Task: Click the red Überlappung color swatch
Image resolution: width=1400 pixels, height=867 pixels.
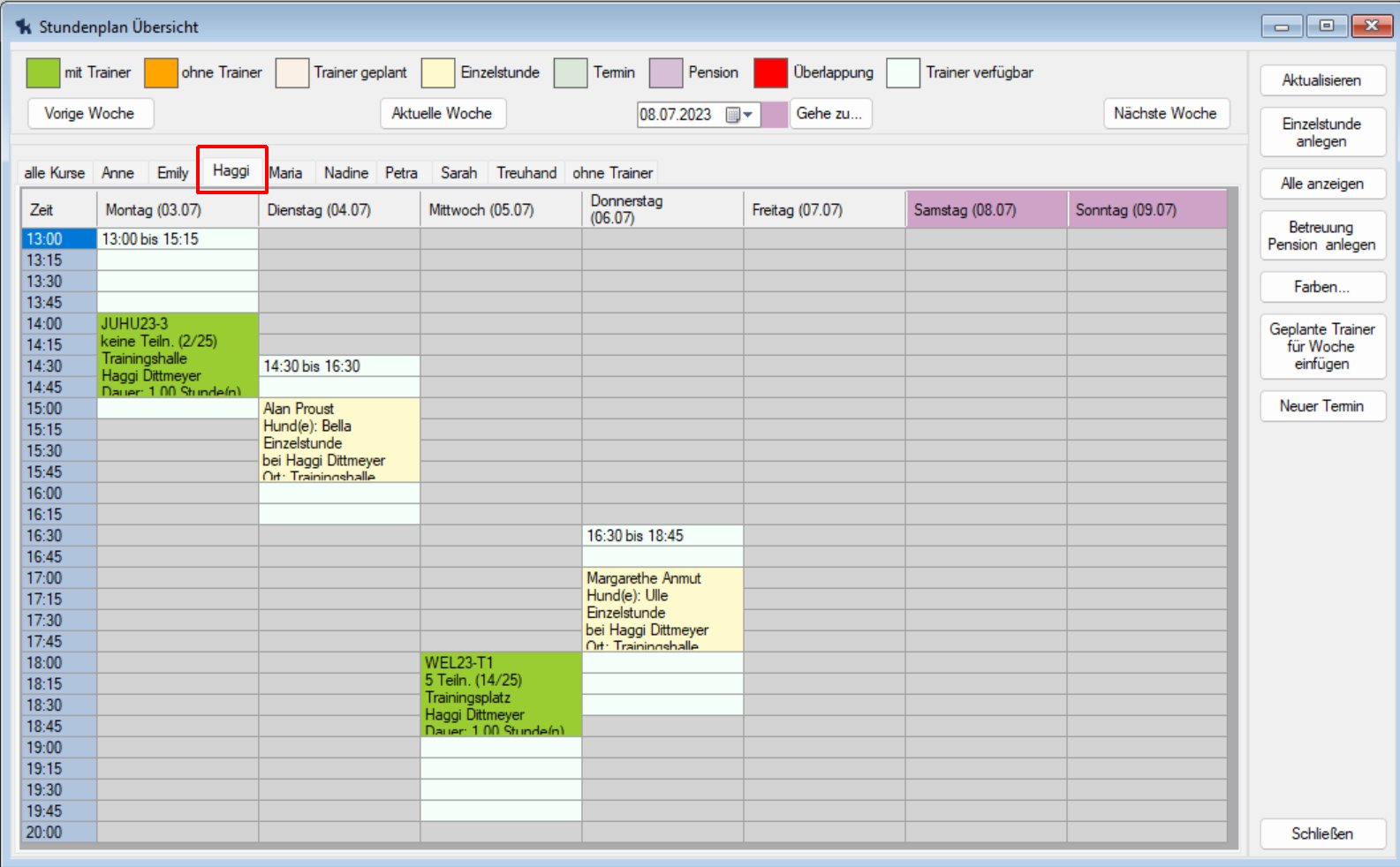Action: coord(770,73)
